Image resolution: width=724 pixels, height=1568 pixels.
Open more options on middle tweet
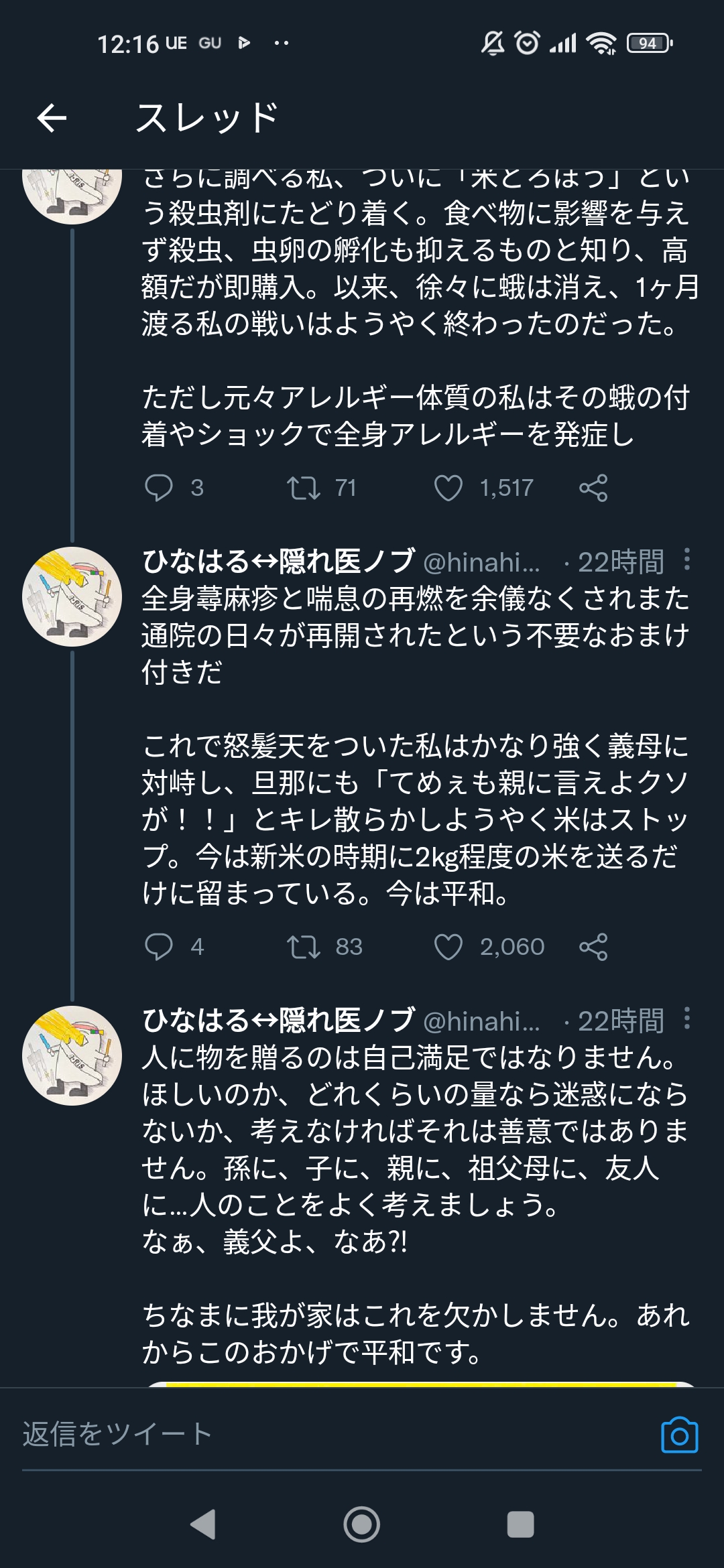pos(686,560)
